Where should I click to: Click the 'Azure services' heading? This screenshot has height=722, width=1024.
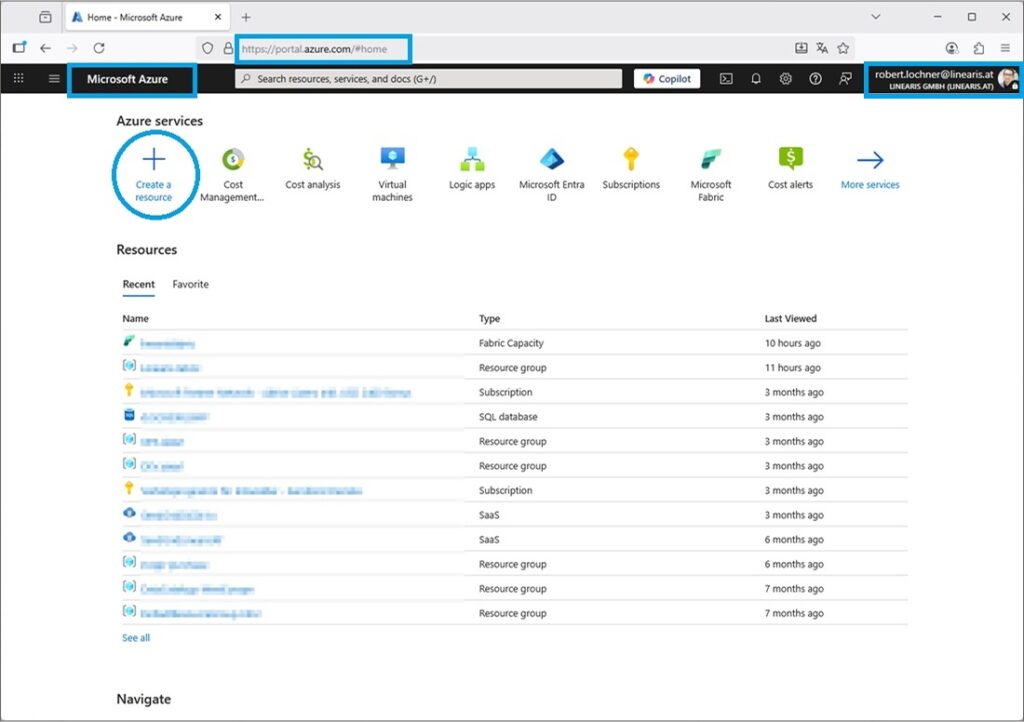click(x=159, y=121)
